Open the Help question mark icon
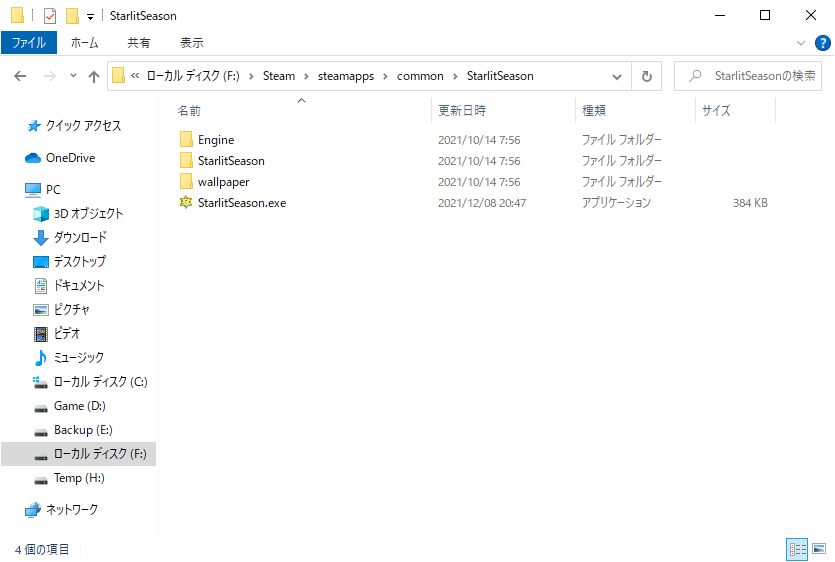Image resolution: width=835 pixels, height=562 pixels. [822, 43]
